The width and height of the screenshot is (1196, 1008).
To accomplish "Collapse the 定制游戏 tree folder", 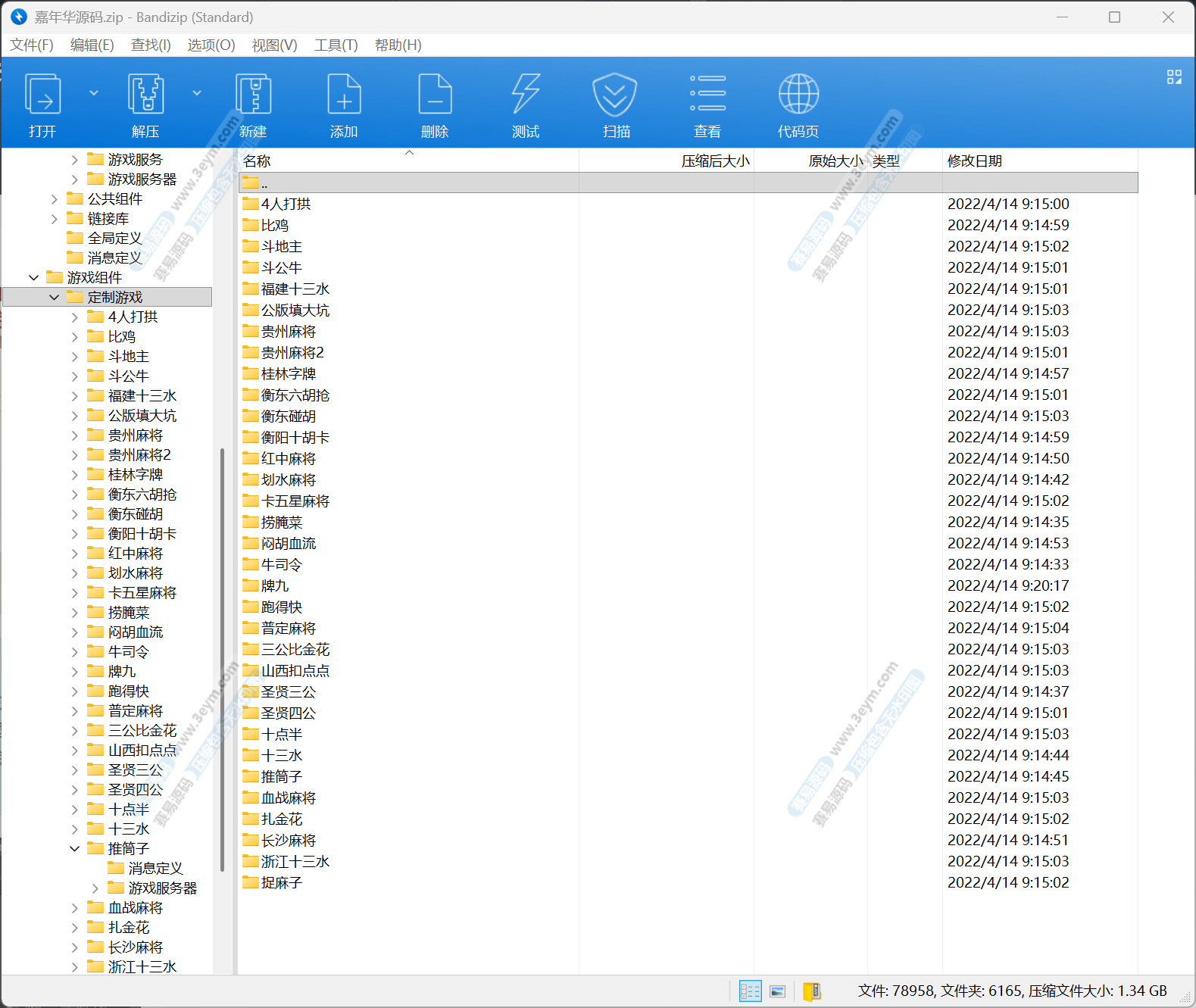I will point(54,298).
